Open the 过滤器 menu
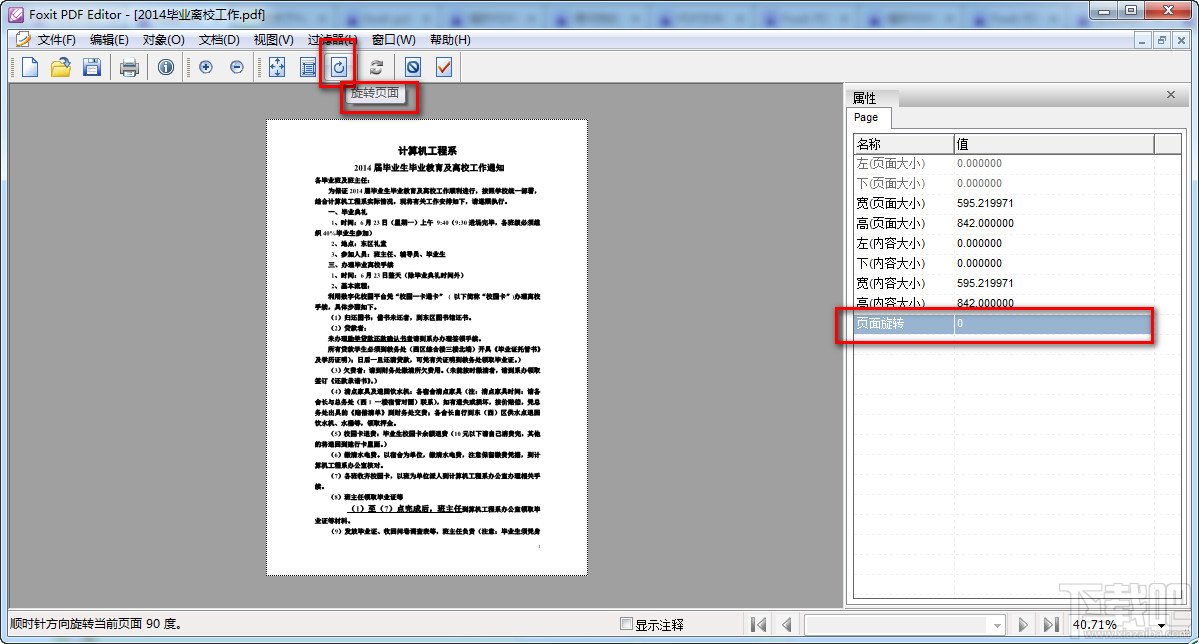 click(333, 39)
